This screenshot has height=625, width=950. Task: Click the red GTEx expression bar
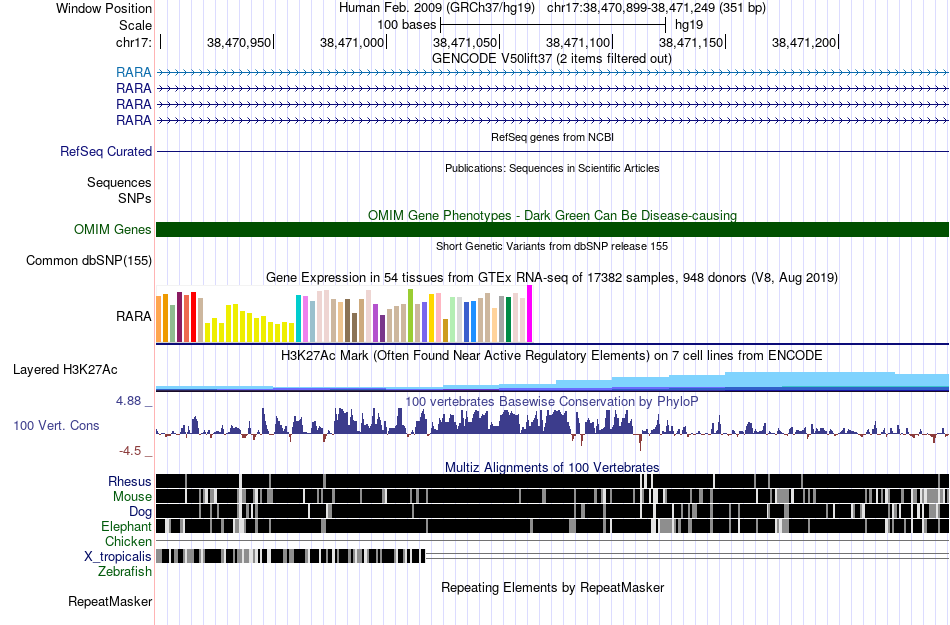193,317
